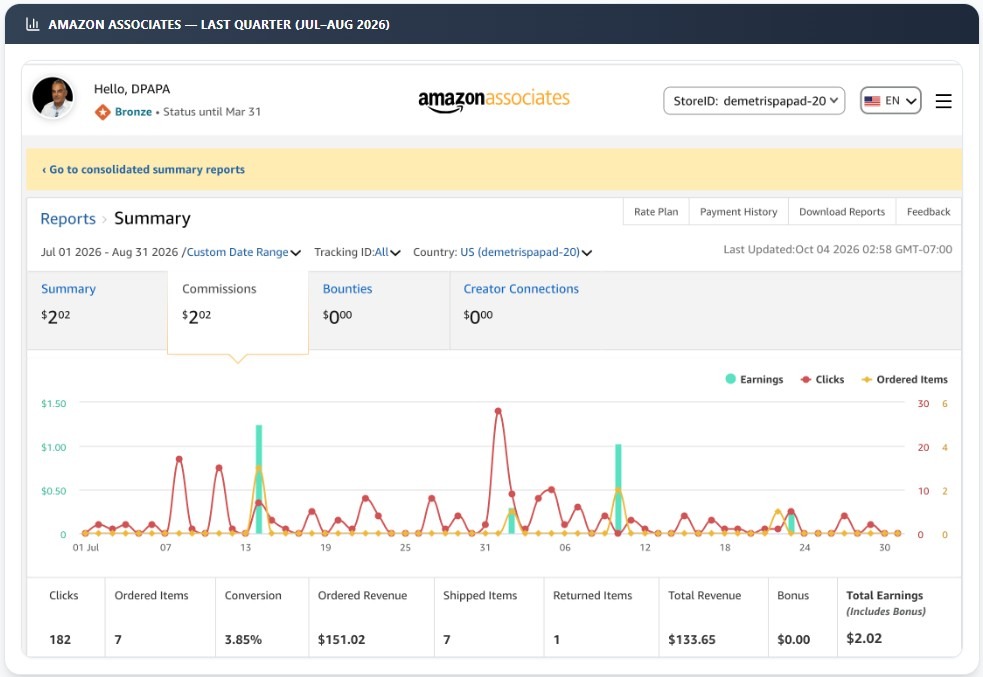The image size is (983, 677).
Task: Go to consolidated summary reports
Action: coord(143,169)
